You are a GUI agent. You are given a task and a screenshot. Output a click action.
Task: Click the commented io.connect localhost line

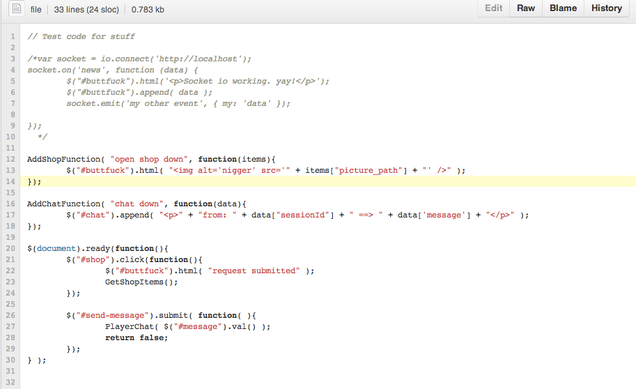(x=139, y=59)
